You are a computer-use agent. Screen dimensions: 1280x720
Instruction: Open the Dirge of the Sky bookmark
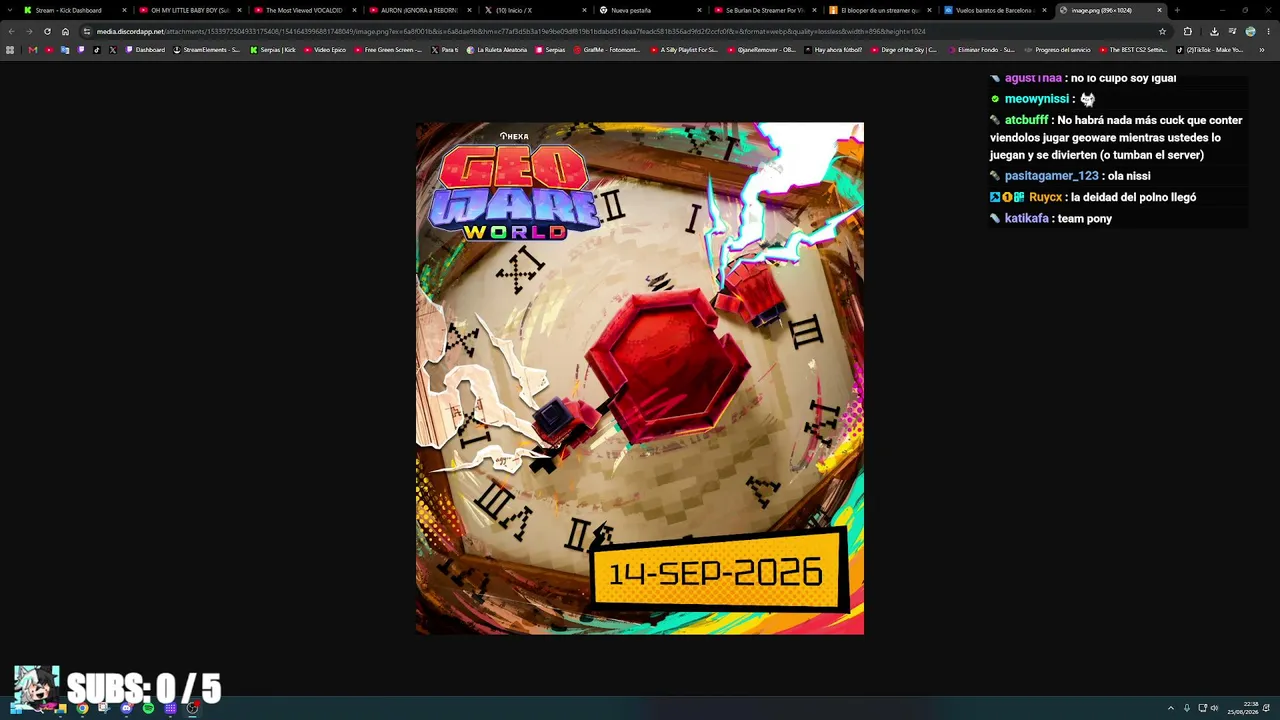[x=904, y=50]
